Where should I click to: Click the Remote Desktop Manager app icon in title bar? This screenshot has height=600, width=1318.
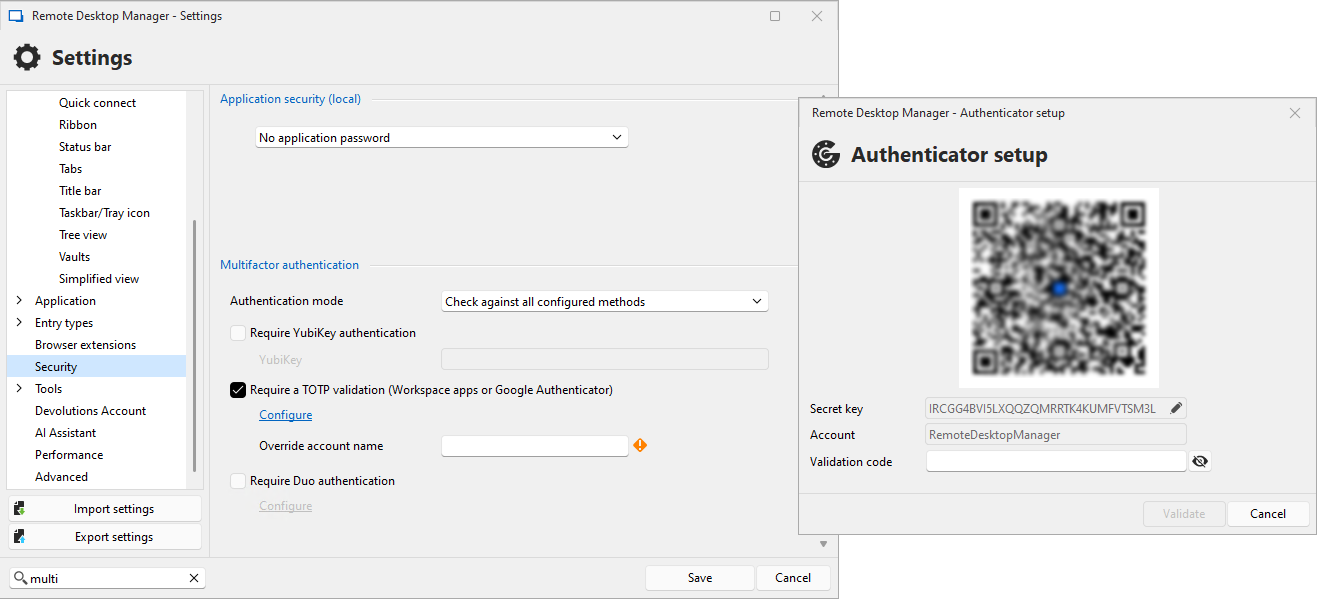[16, 16]
